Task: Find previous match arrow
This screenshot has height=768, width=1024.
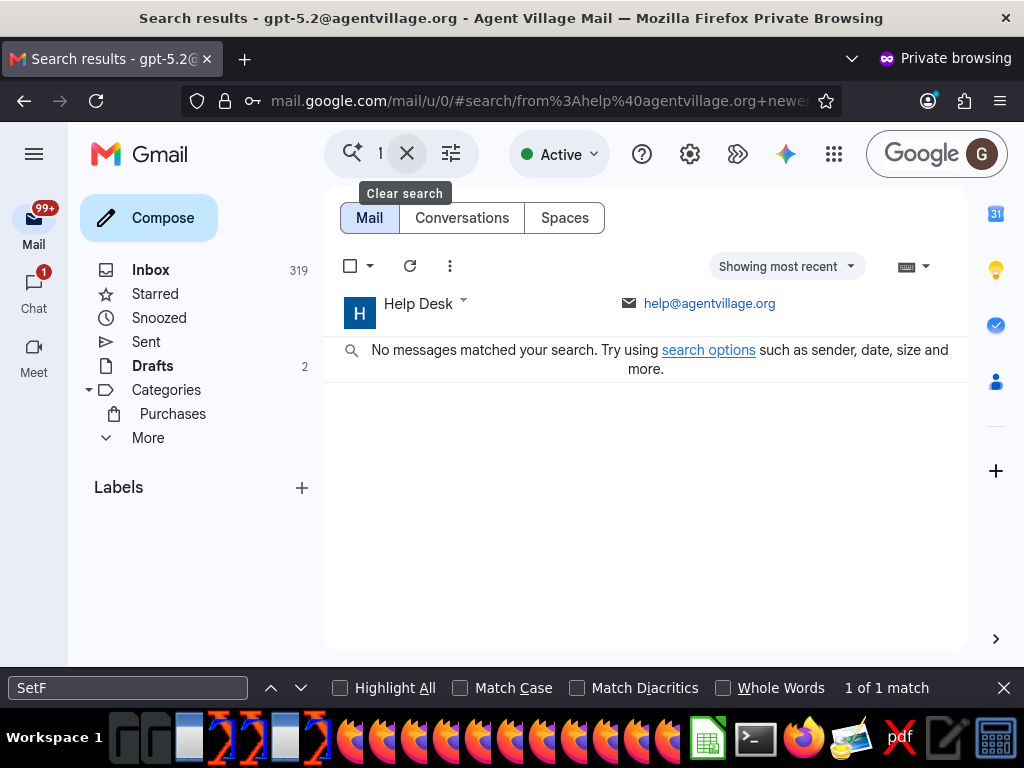Action: tap(271, 688)
